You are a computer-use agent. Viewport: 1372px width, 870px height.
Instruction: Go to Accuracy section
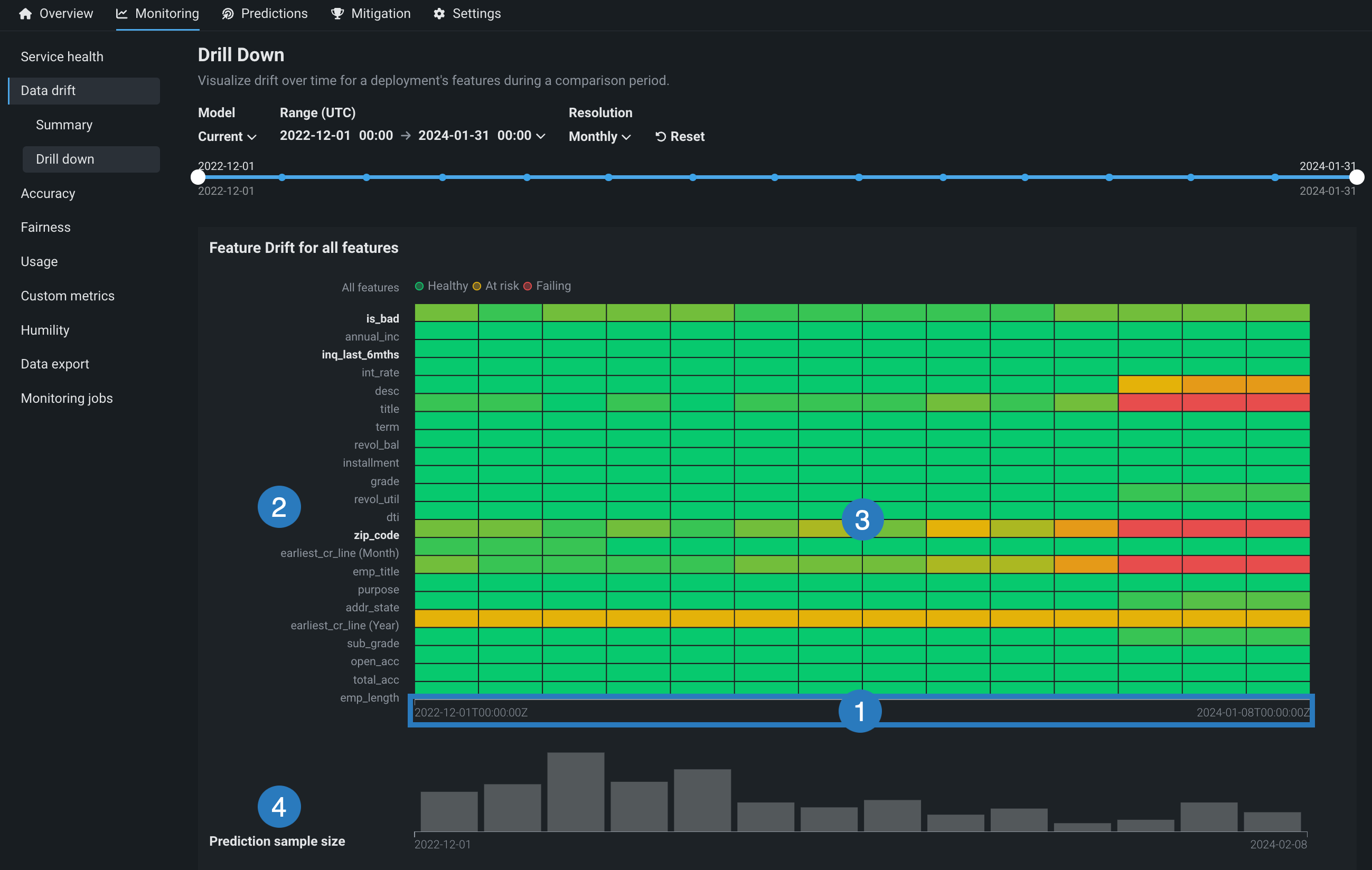pos(48,193)
